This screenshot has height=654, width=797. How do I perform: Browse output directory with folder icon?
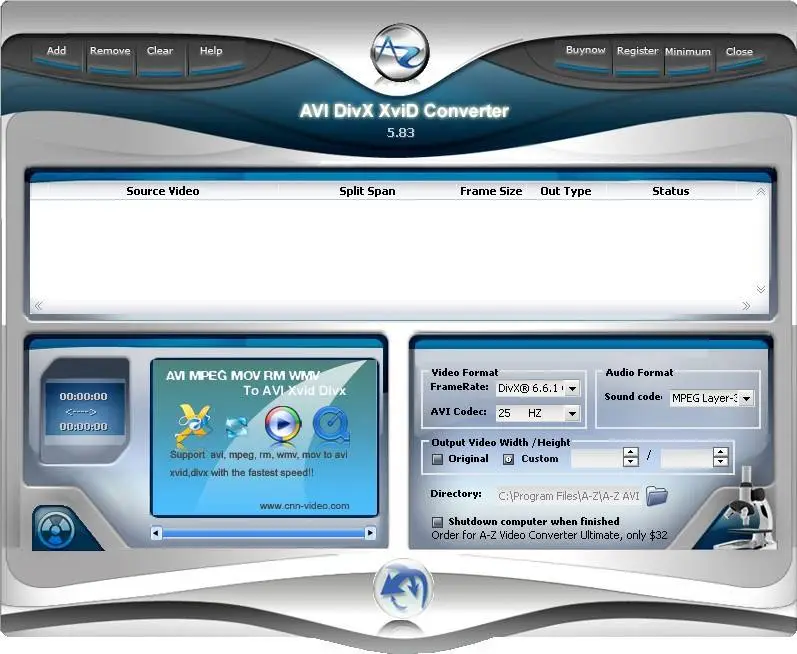(x=657, y=496)
